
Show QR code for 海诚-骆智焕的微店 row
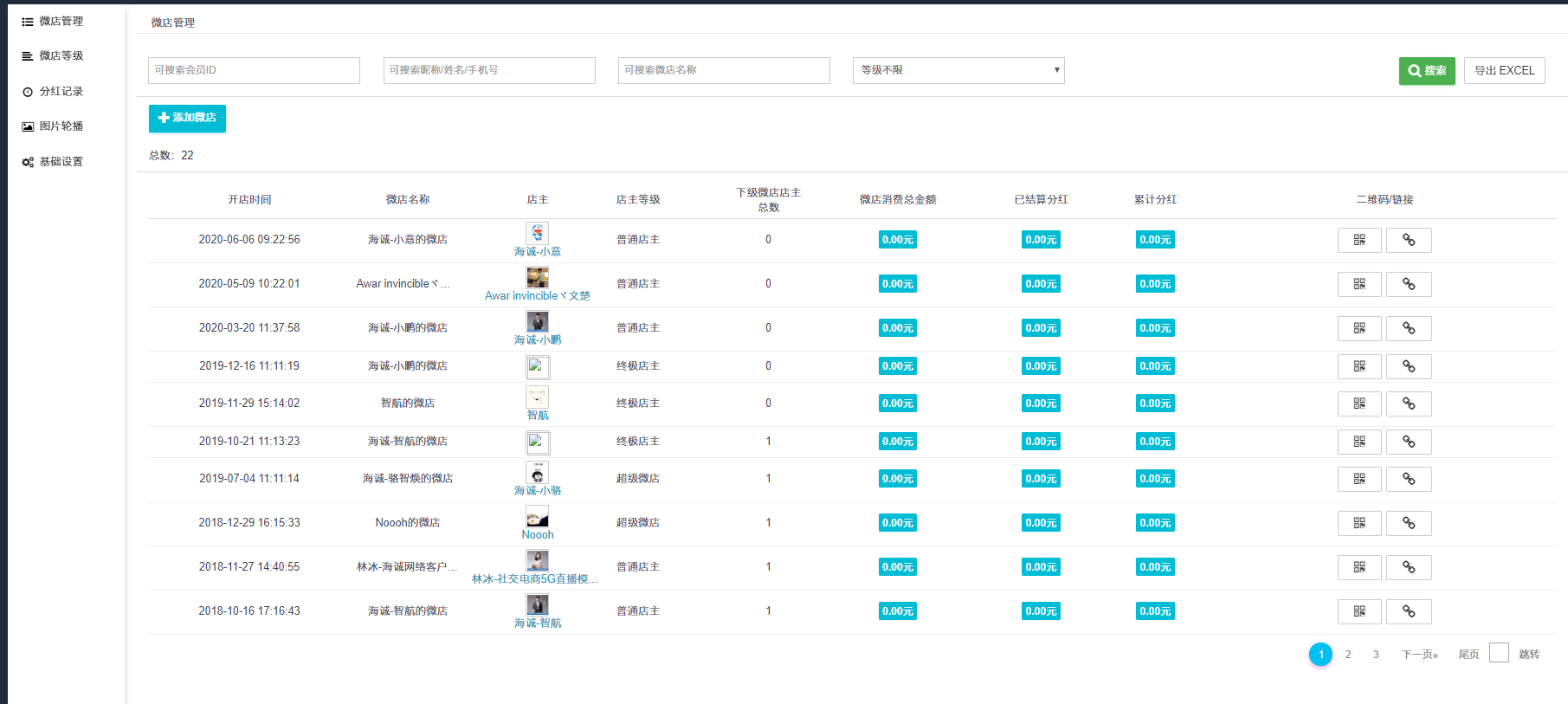[x=1359, y=479]
